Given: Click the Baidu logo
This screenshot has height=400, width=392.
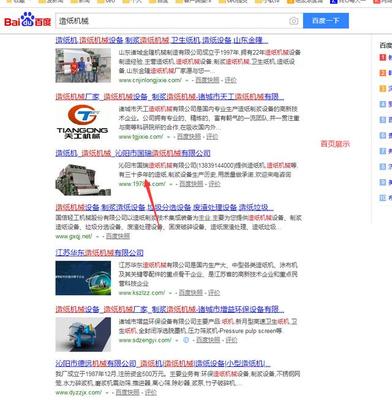Looking at the screenshot, I should tap(27, 20).
